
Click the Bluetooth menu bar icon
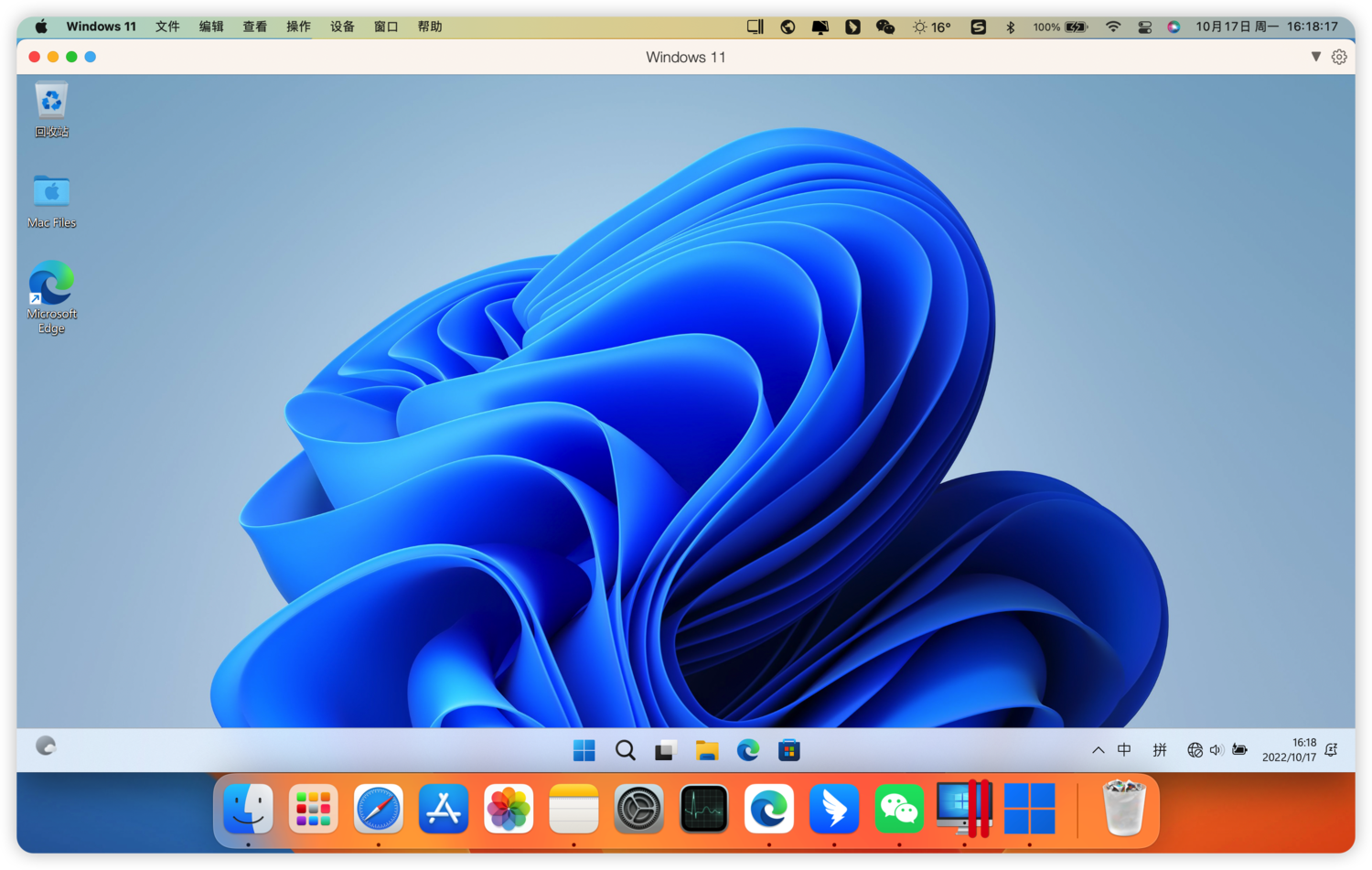[x=1011, y=27]
